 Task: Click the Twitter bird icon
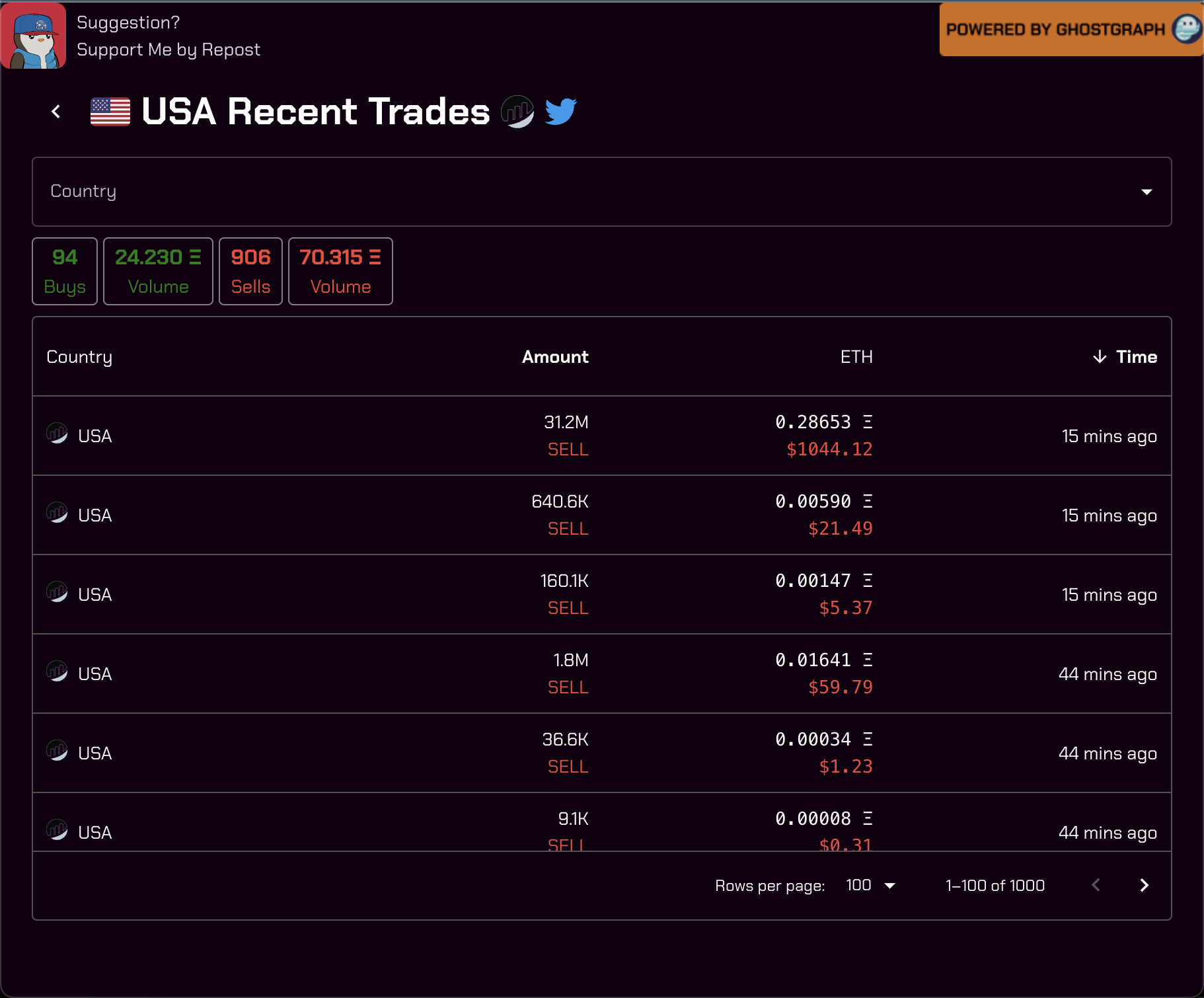point(560,111)
